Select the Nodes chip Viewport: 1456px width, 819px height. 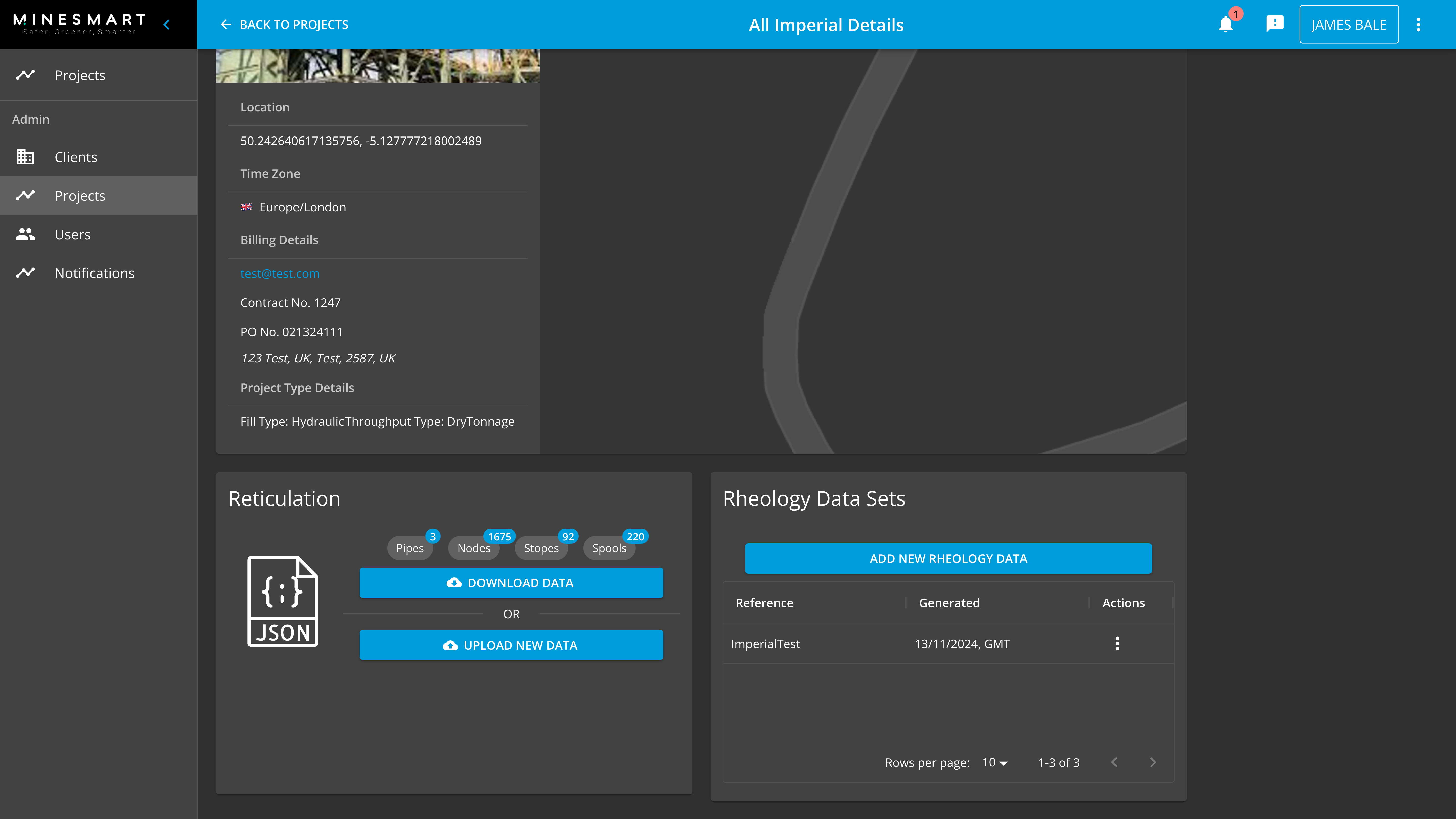pyautogui.click(x=474, y=548)
